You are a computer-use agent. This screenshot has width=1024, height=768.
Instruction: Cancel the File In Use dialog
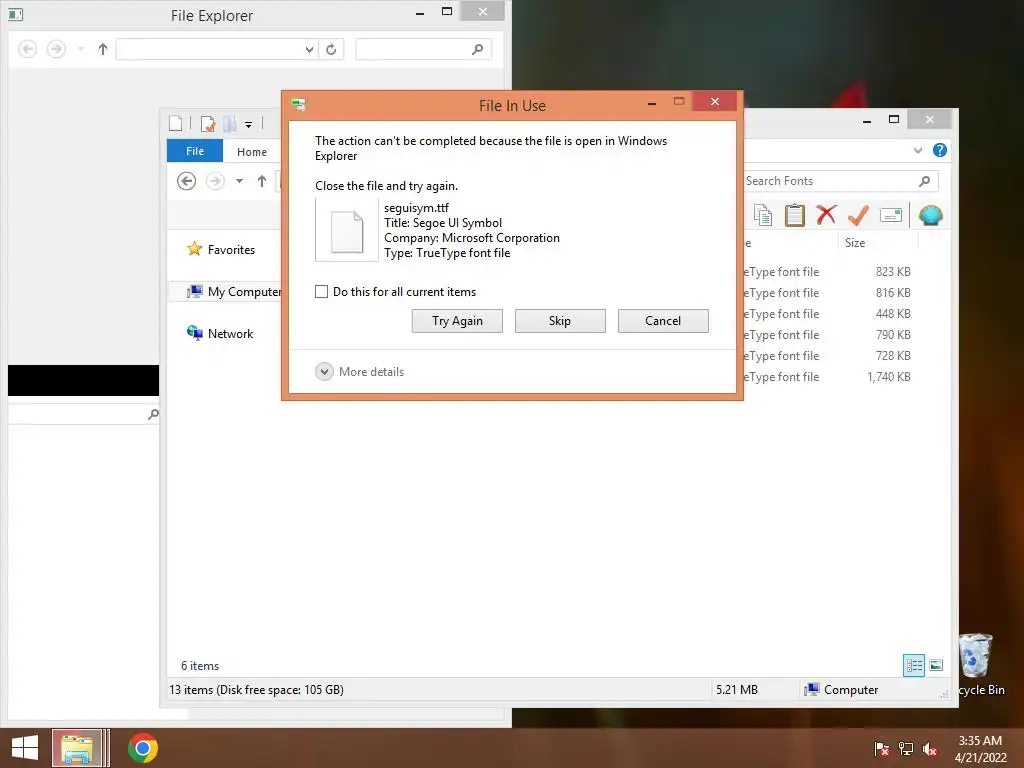(x=663, y=321)
